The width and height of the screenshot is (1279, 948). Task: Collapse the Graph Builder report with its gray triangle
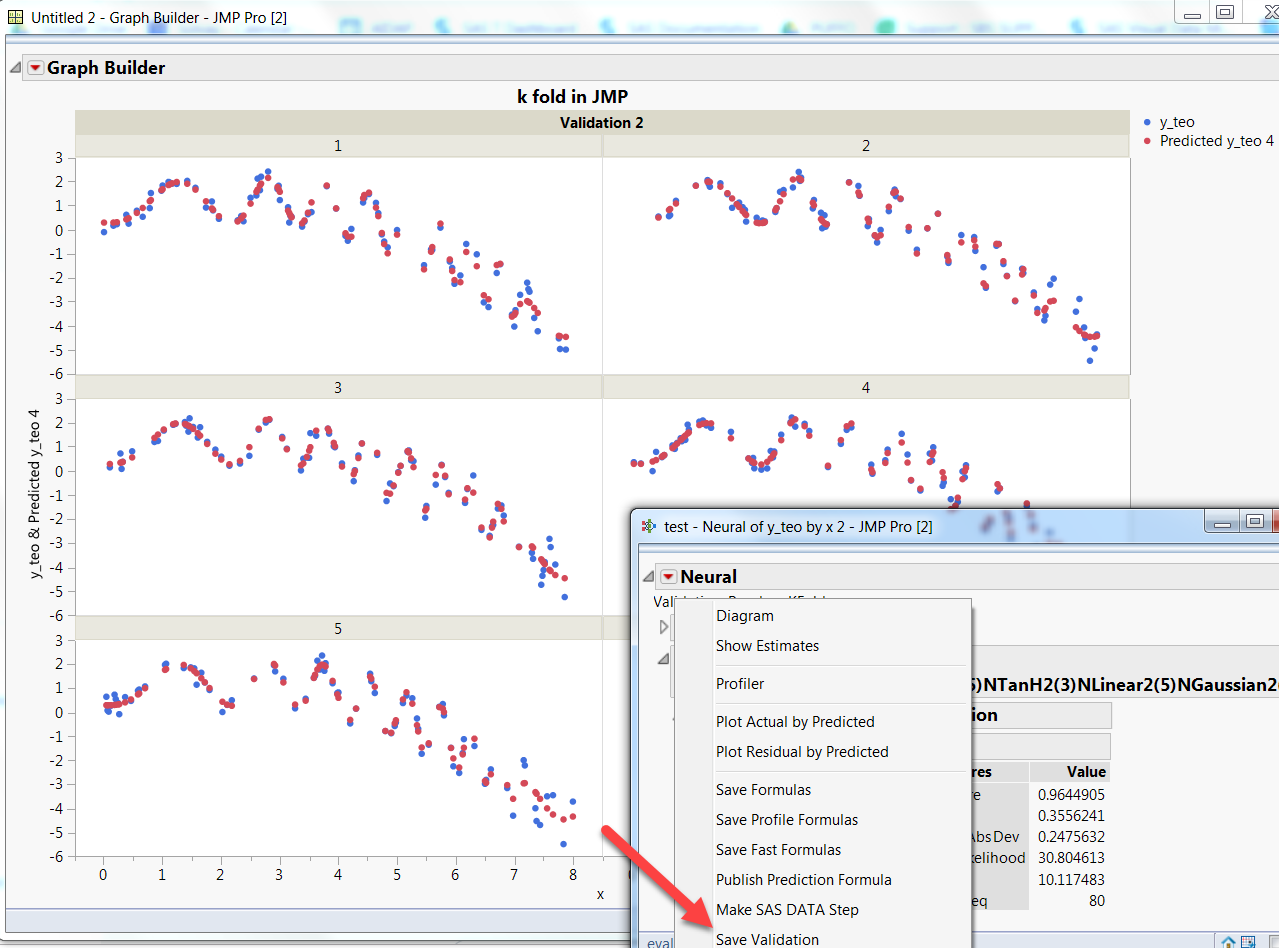14,68
